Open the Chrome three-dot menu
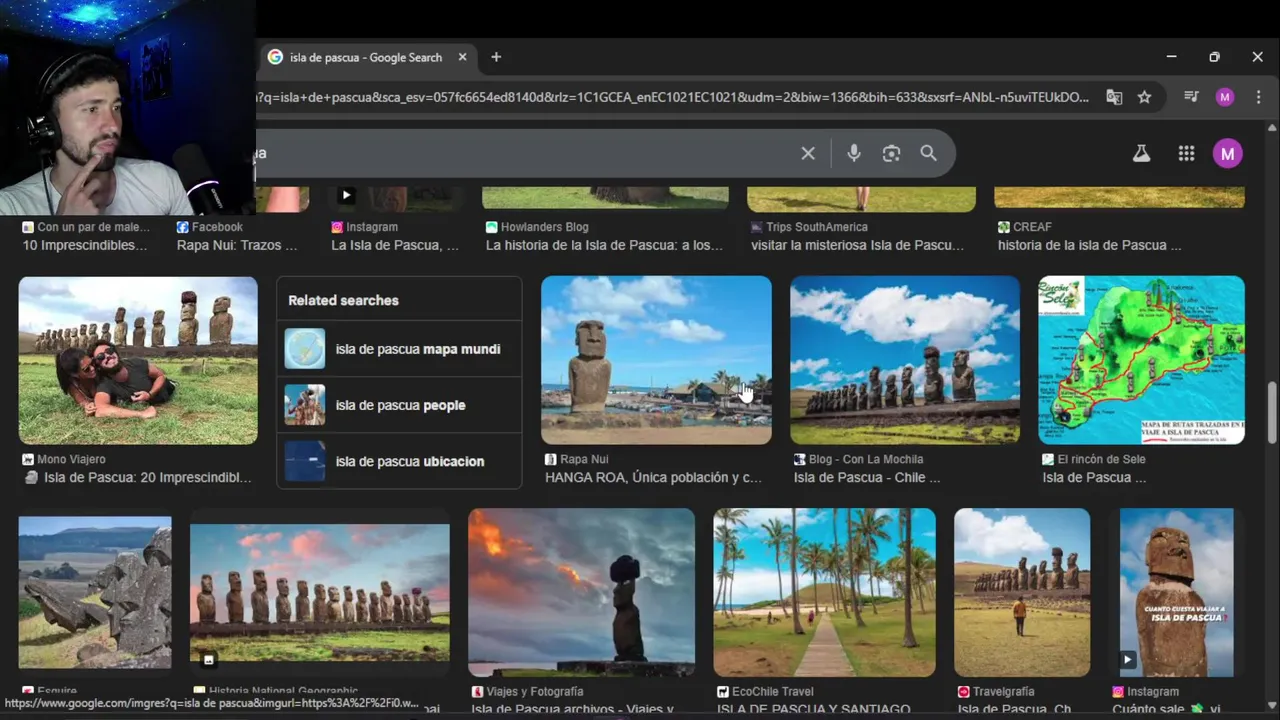The image size is (1280, 720). coord(1258,97)
